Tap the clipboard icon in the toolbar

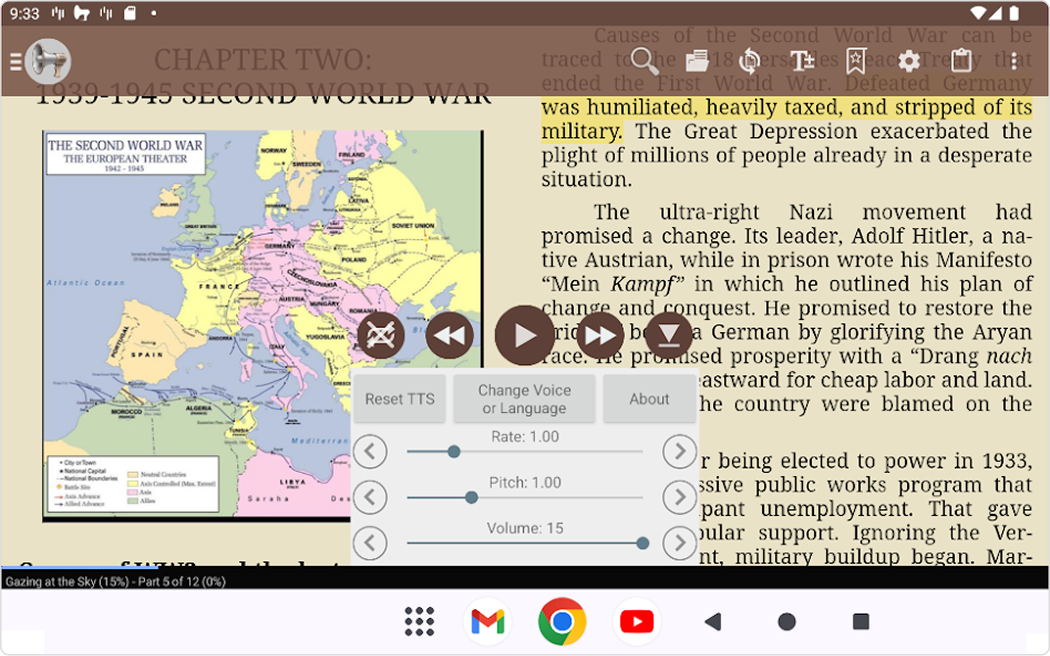961,61
